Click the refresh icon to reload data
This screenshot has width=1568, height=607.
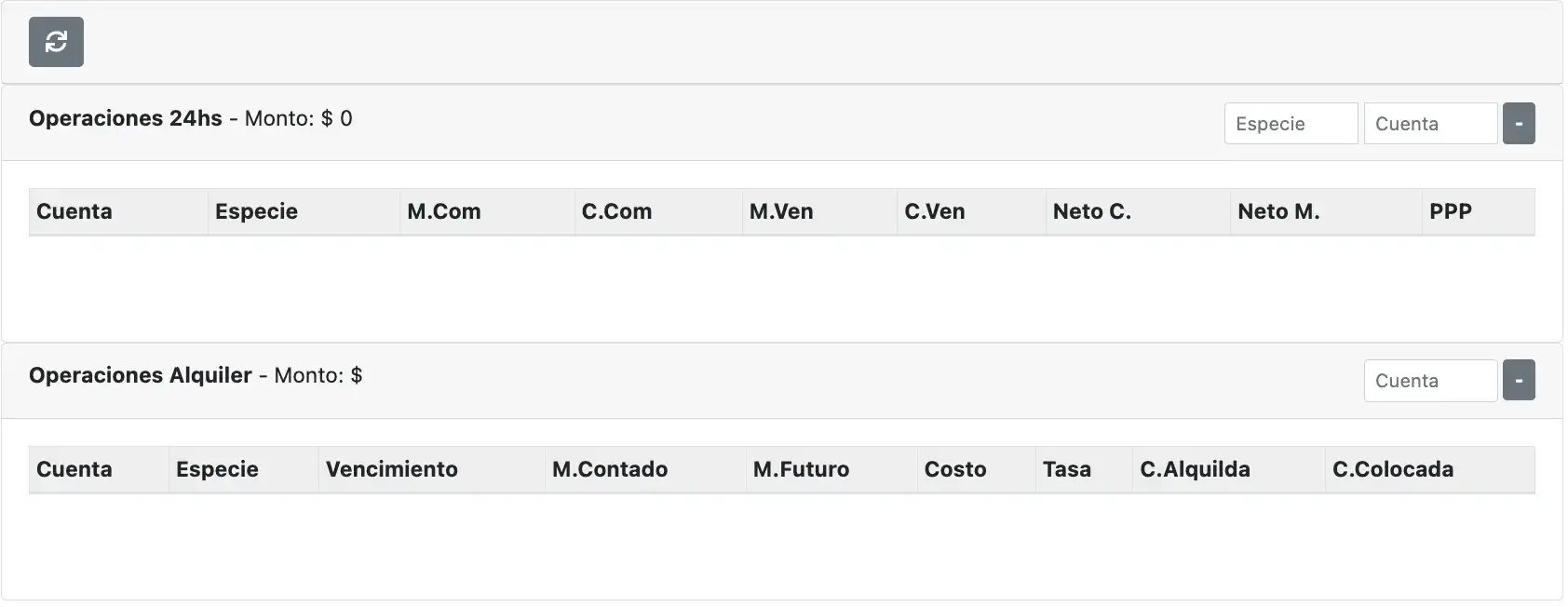[x=56, y=42]
